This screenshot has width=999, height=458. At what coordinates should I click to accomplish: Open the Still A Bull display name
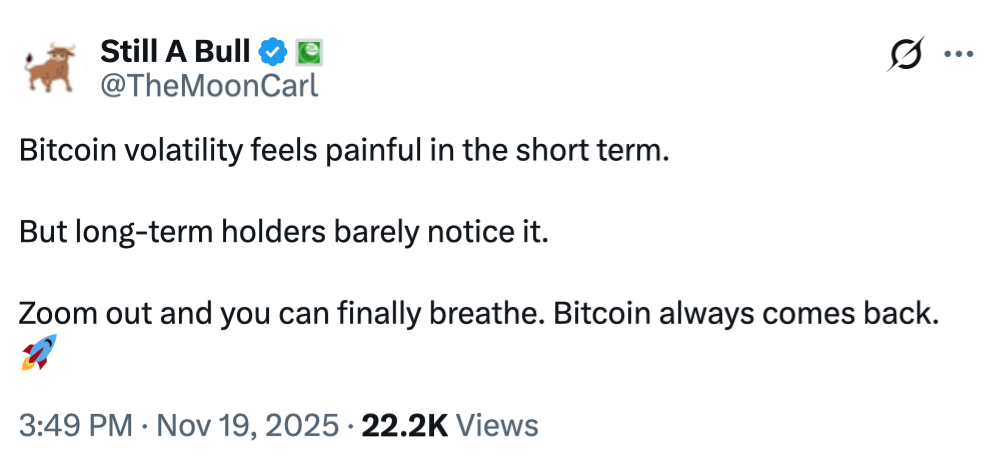[175, 49]
